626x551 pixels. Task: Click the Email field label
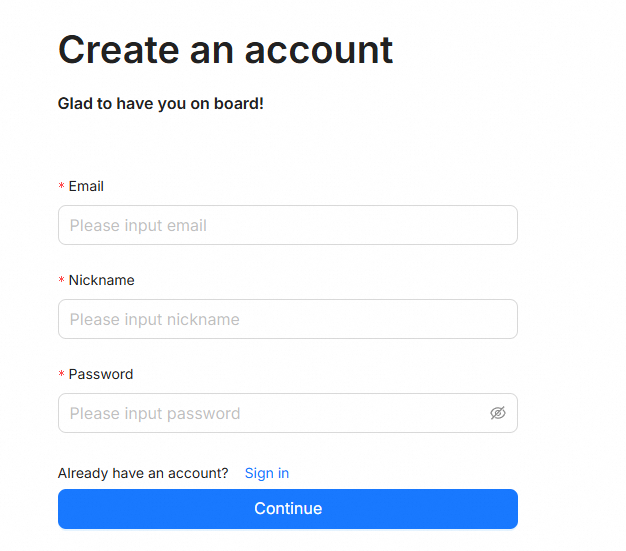click(86, 186)
